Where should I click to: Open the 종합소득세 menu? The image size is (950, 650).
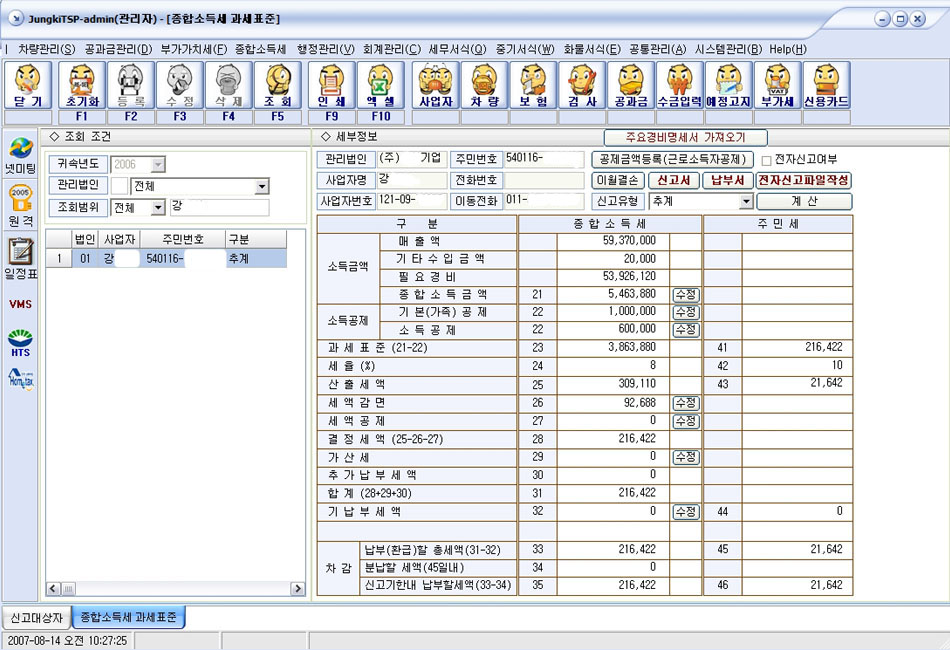[260, 49]
